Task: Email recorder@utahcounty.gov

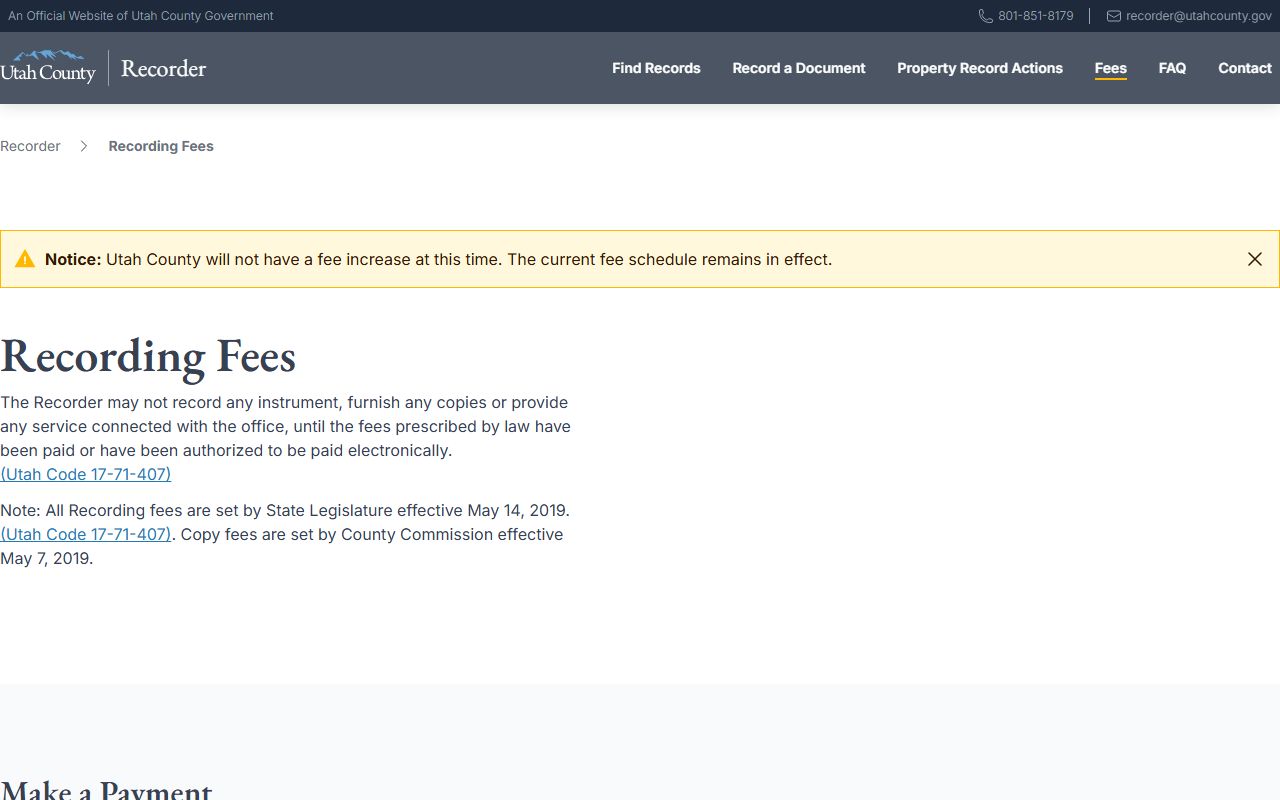Action: (x=1199, y=16)
